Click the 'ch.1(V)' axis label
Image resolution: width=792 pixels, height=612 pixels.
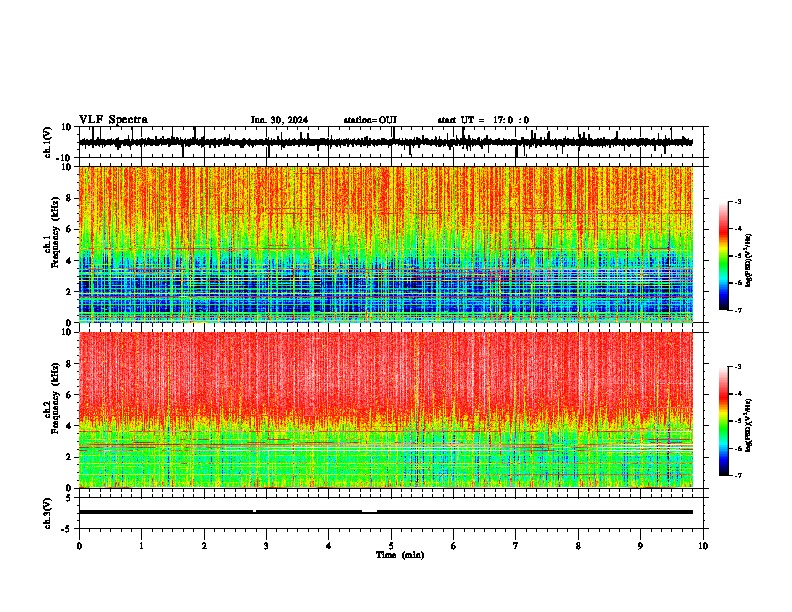pos(48,142)
